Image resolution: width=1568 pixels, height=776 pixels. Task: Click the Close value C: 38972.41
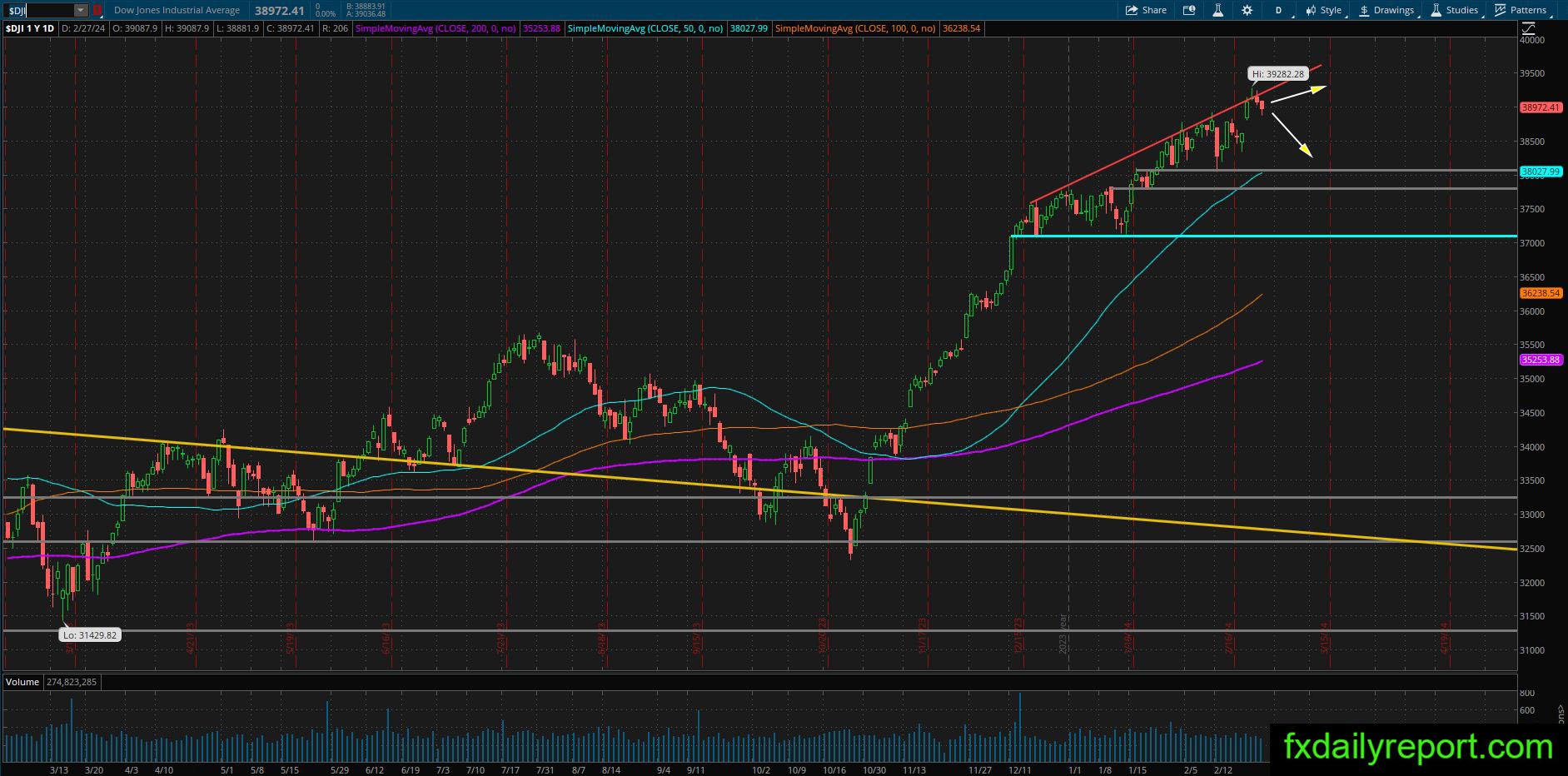pyautogui.click(x=291, y=28)
